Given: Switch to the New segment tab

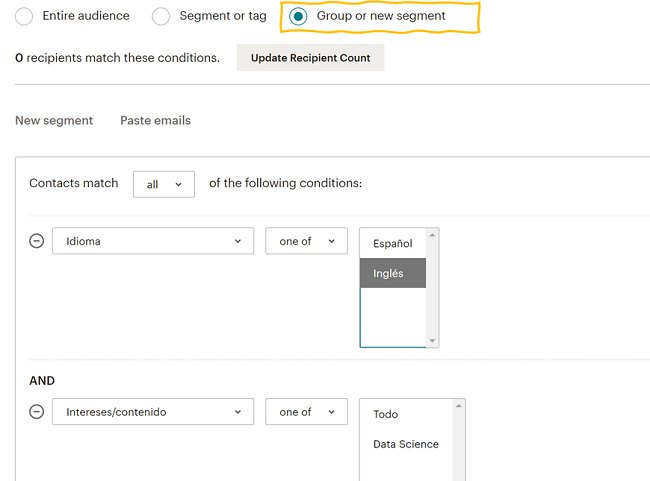Looking at the screenshot, I should [x=54, y=120].
